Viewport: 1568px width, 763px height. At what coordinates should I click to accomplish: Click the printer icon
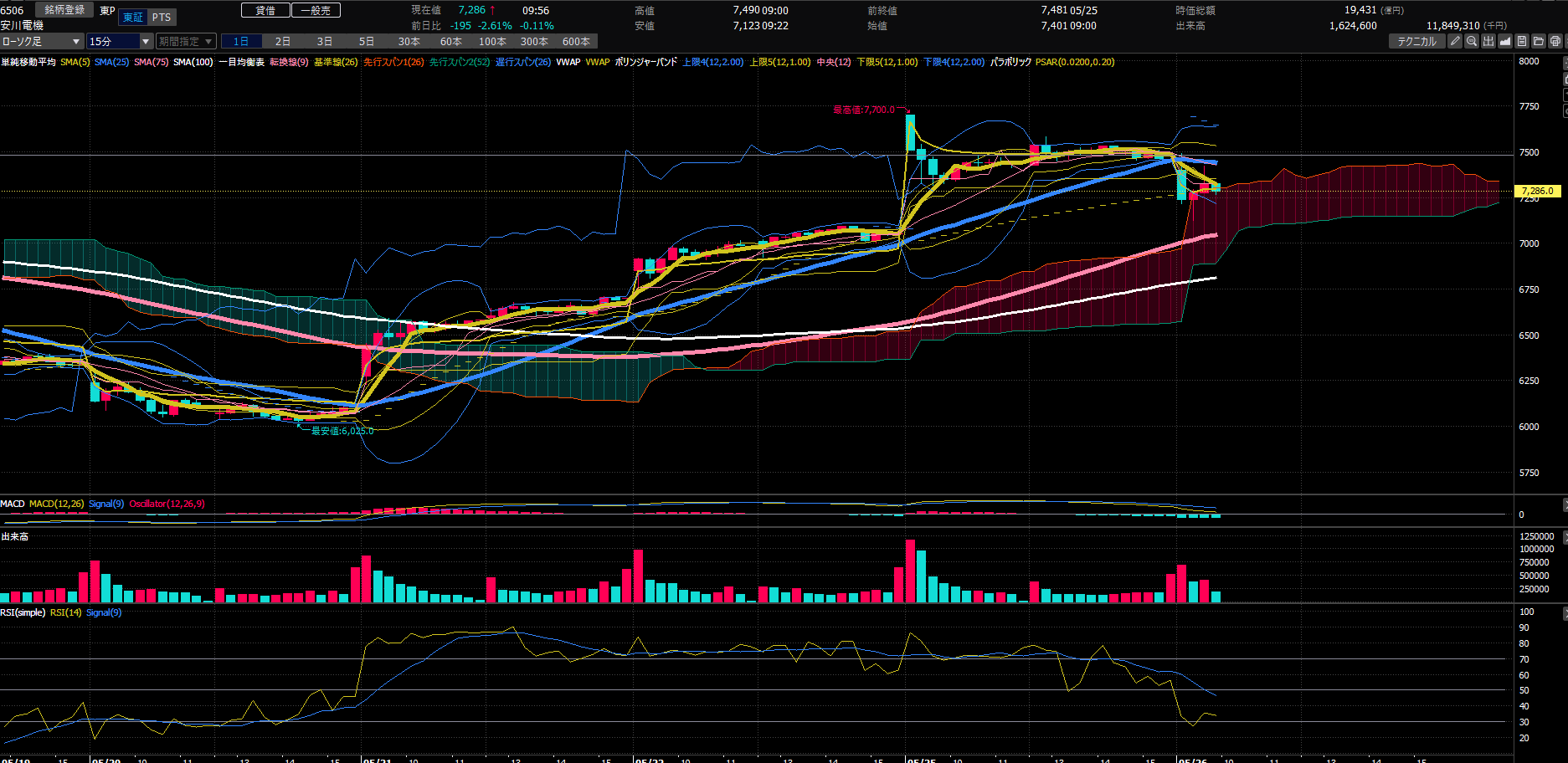[1555, 41]
